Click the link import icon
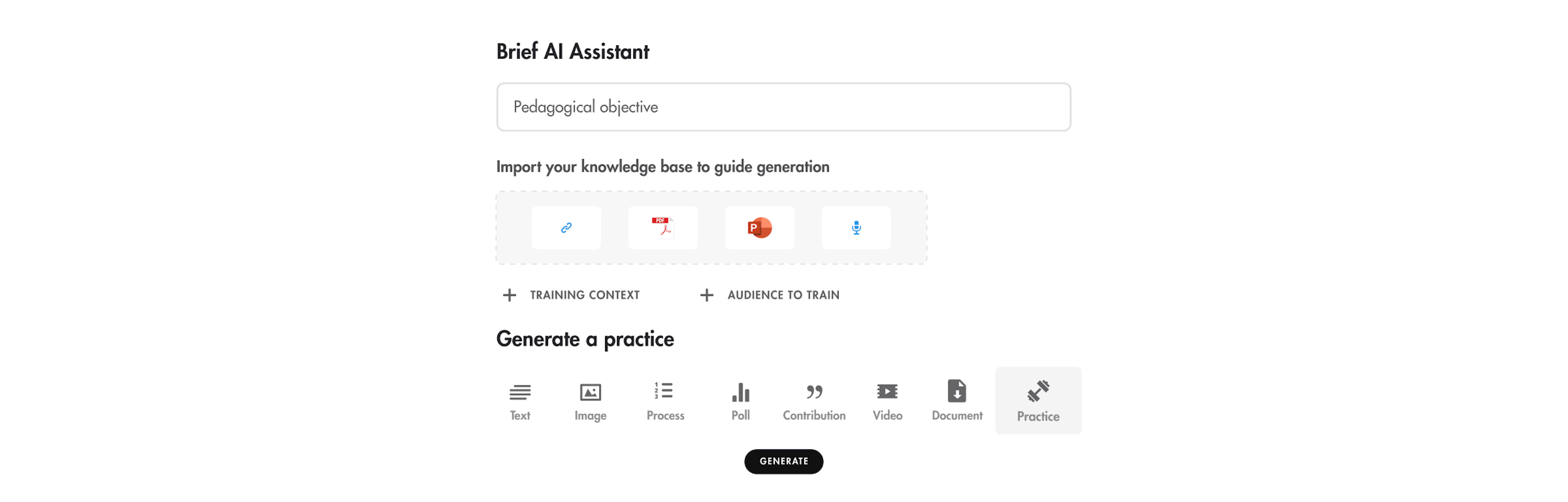The width and height of the screenshot is (1568, 502). click(x=566, y=228)
